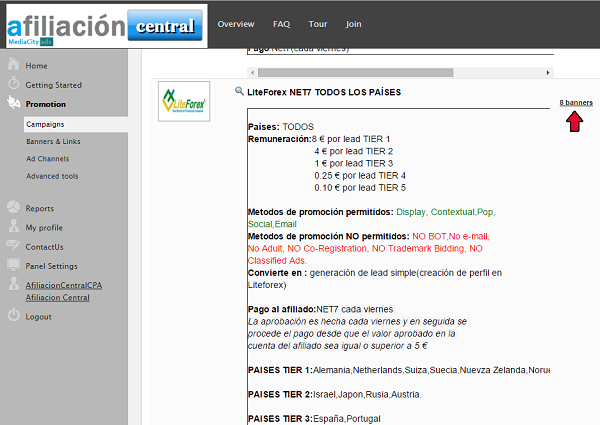This screenshot has width=600, height=425.
Task: Click the afiliación central site logo
Action: [107, 26]
